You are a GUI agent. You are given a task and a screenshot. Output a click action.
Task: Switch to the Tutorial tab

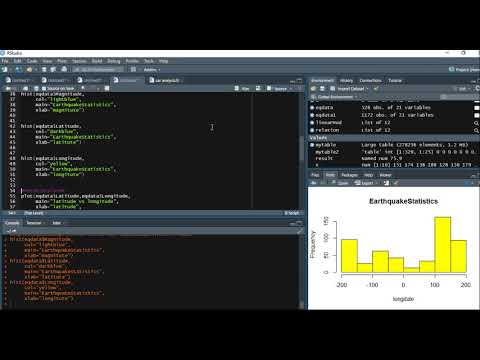[x=395, y=80]
